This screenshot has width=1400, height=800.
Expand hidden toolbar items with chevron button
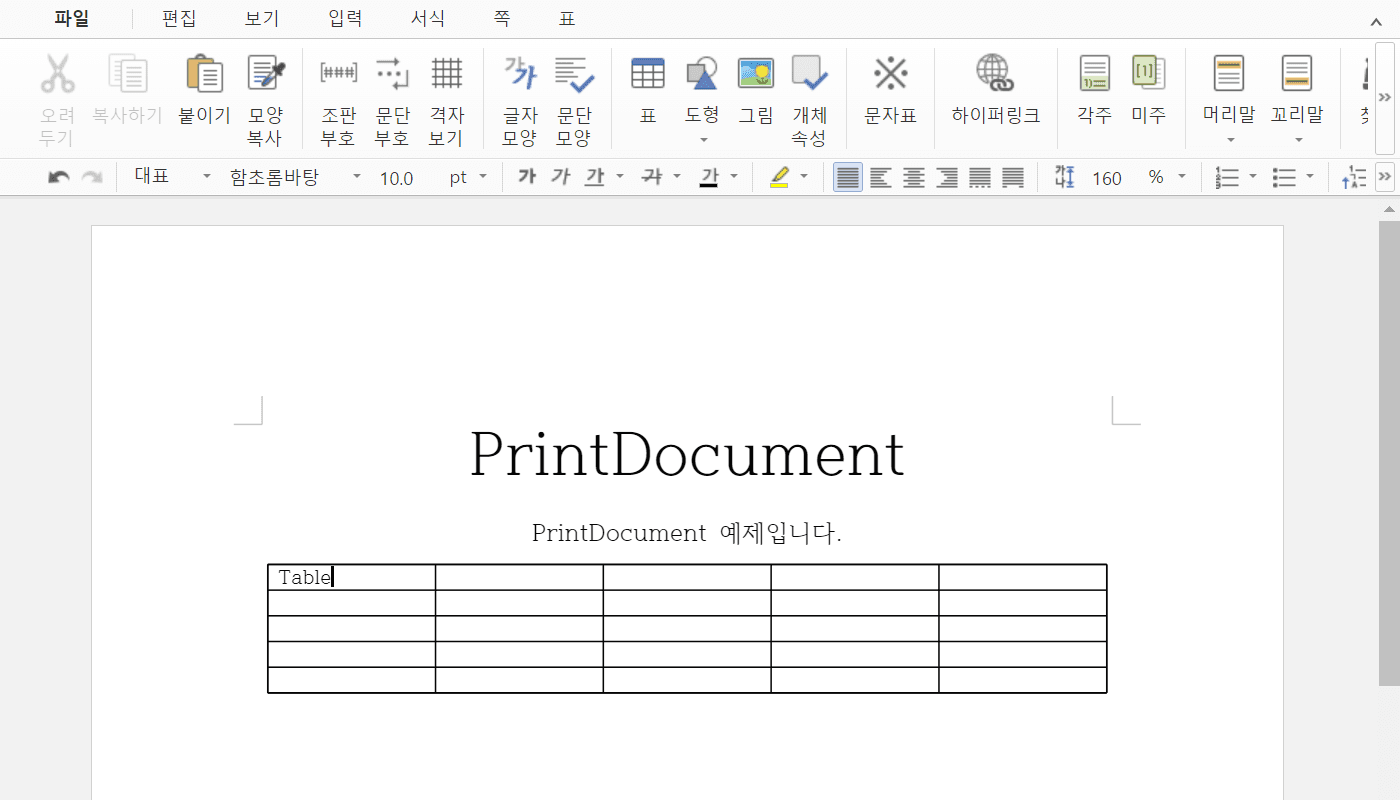point(1385,97)
